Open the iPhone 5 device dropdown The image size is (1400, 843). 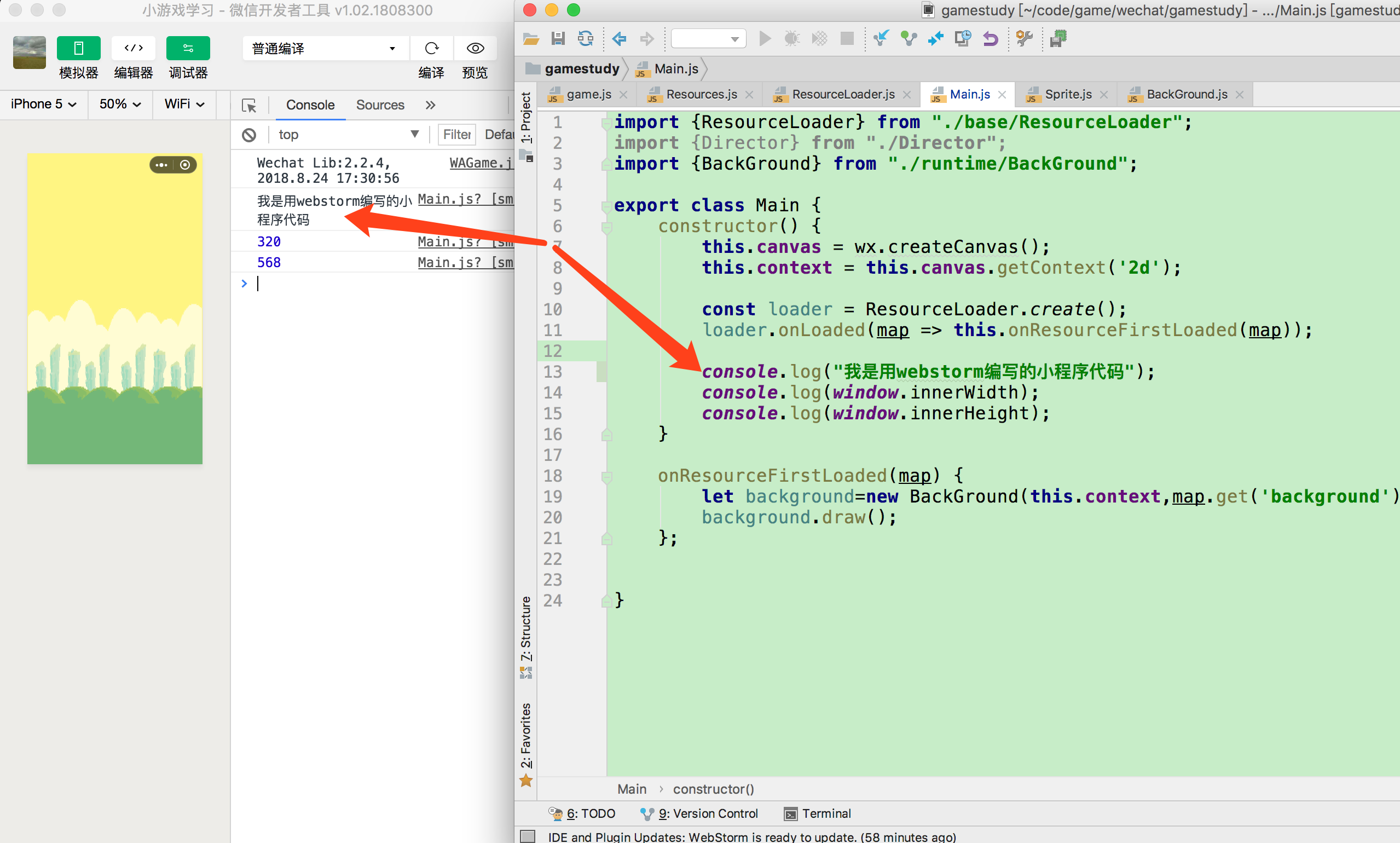point(43,104)
